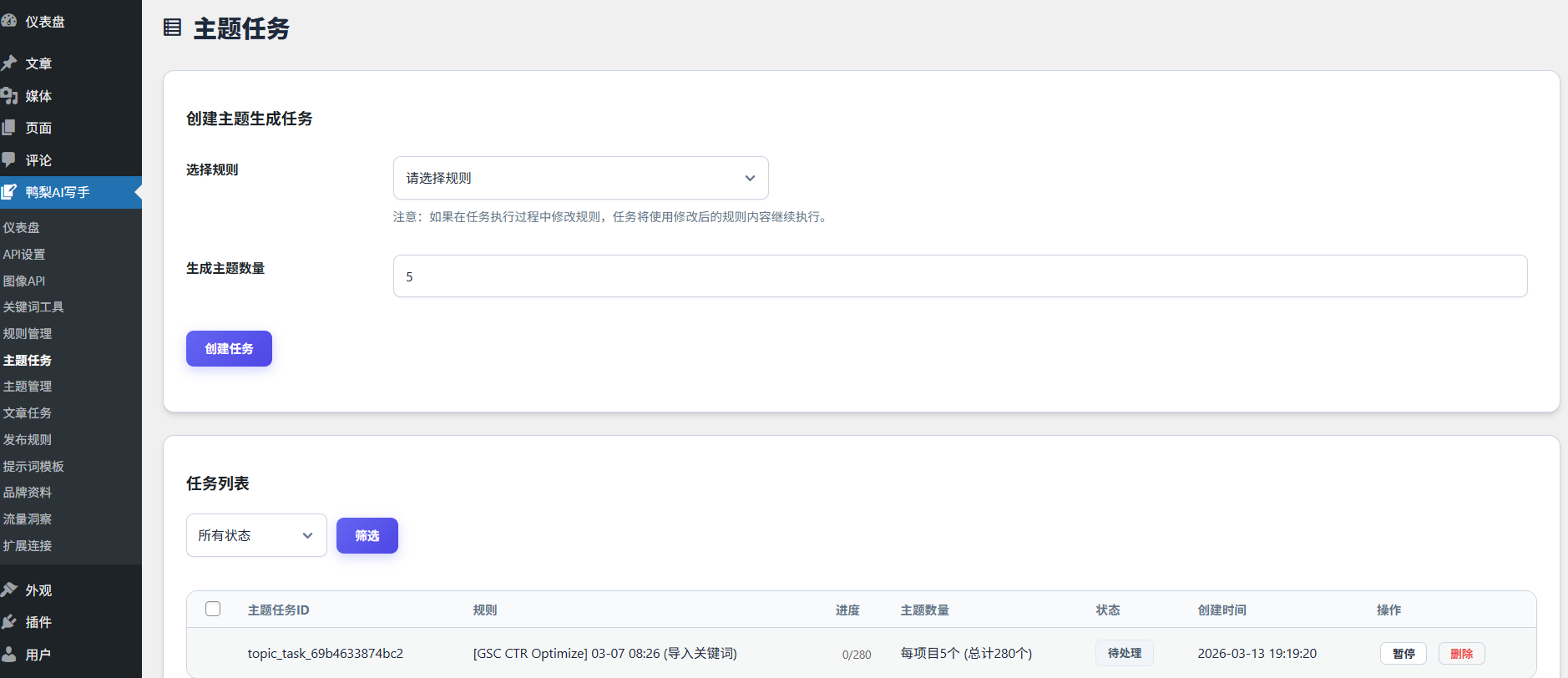Click the user icon beside 用户
This screenshot has height=678, width=1568.
pos(9,654)
